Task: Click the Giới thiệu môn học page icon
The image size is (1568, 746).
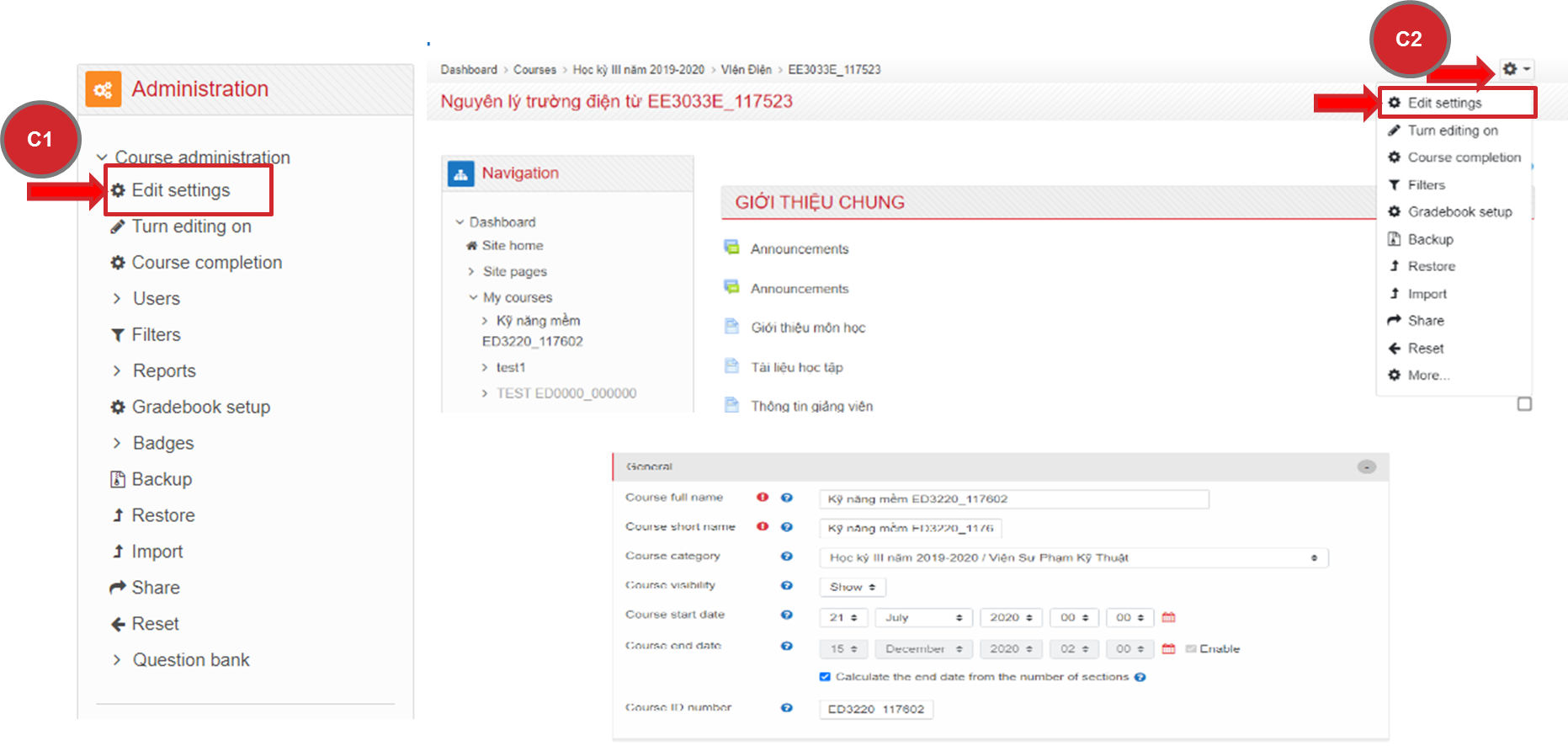Action: pyautogui.click(x=731, y=327)
